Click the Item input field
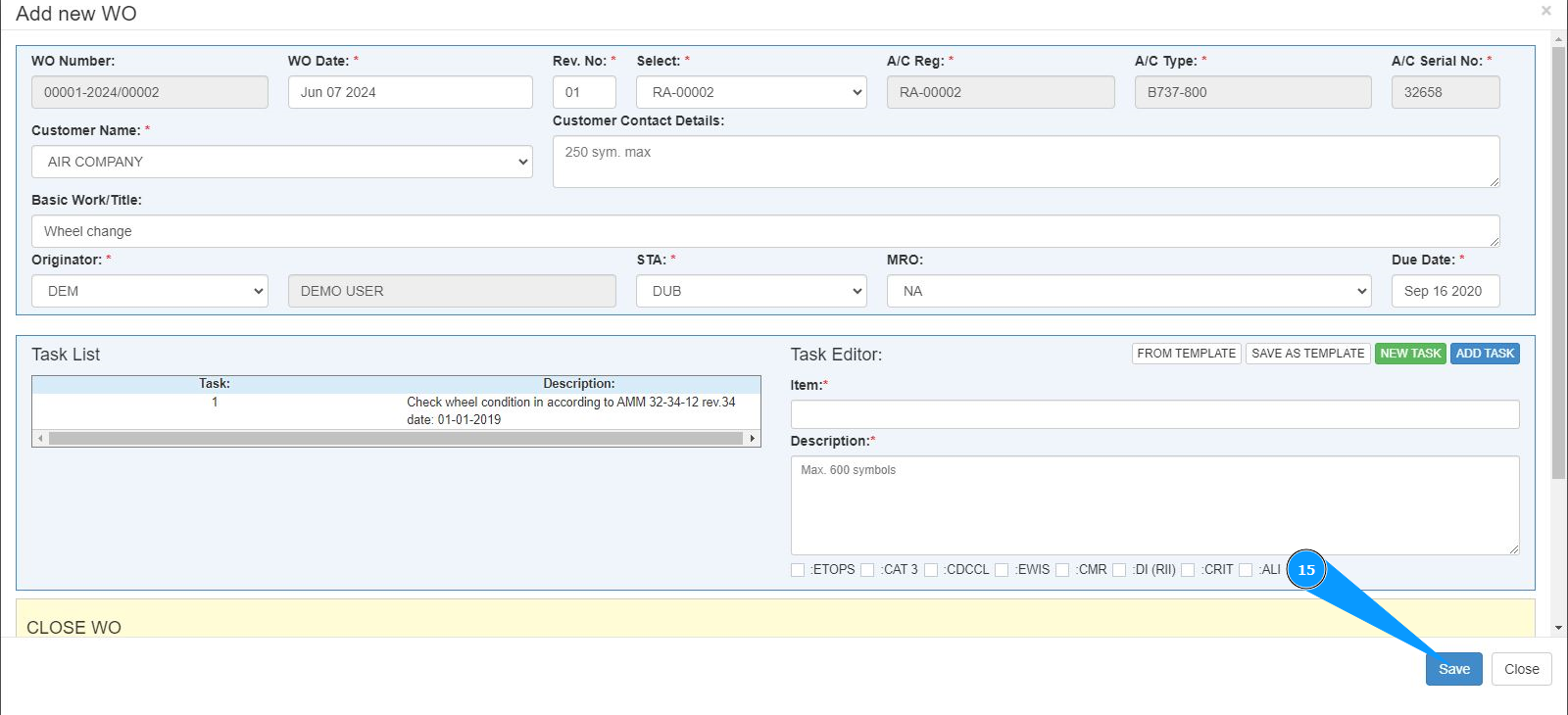This screenshot has height=715, width=1568. pos(1154,414)
